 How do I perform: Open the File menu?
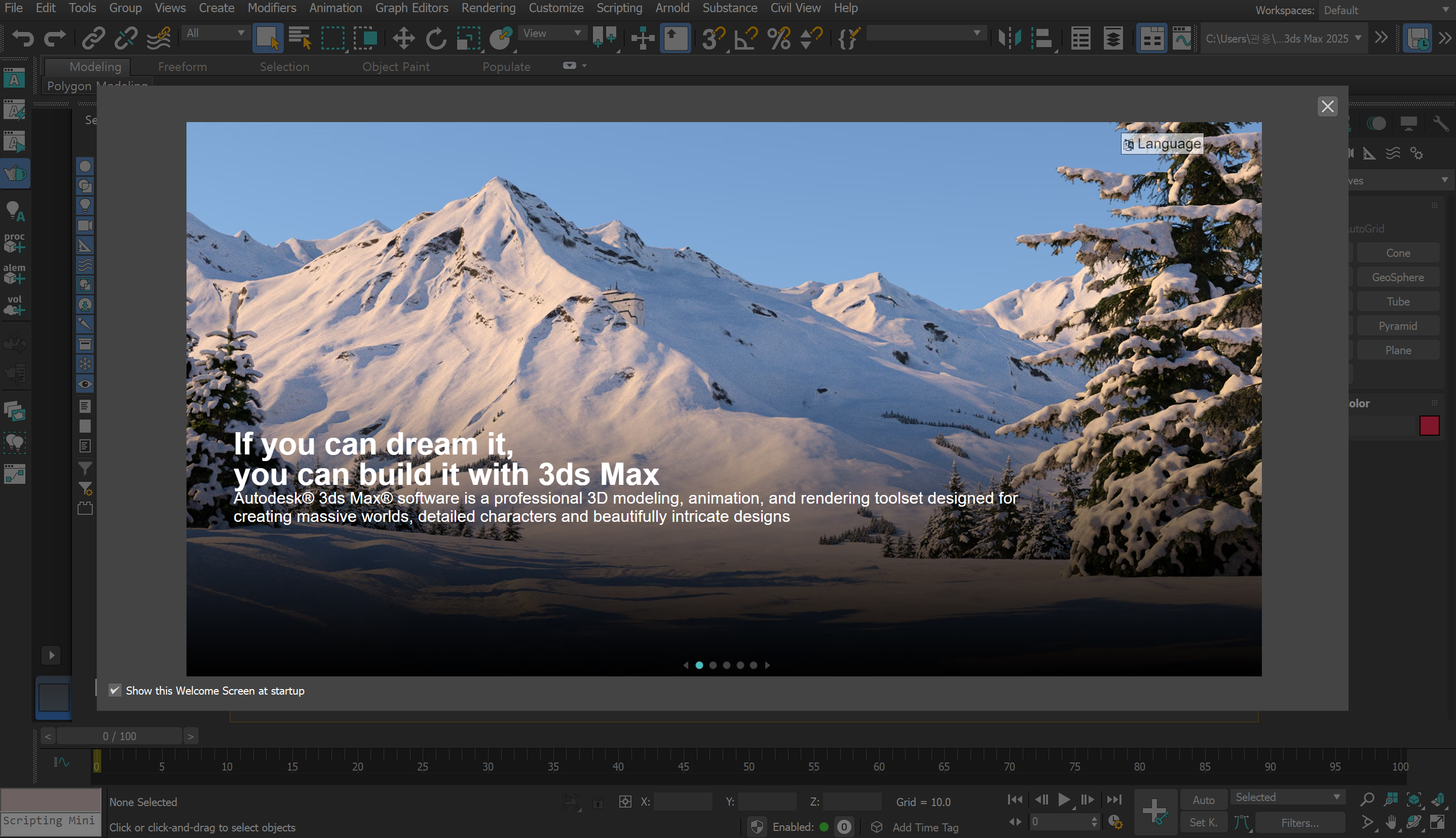tap(13, 8)
